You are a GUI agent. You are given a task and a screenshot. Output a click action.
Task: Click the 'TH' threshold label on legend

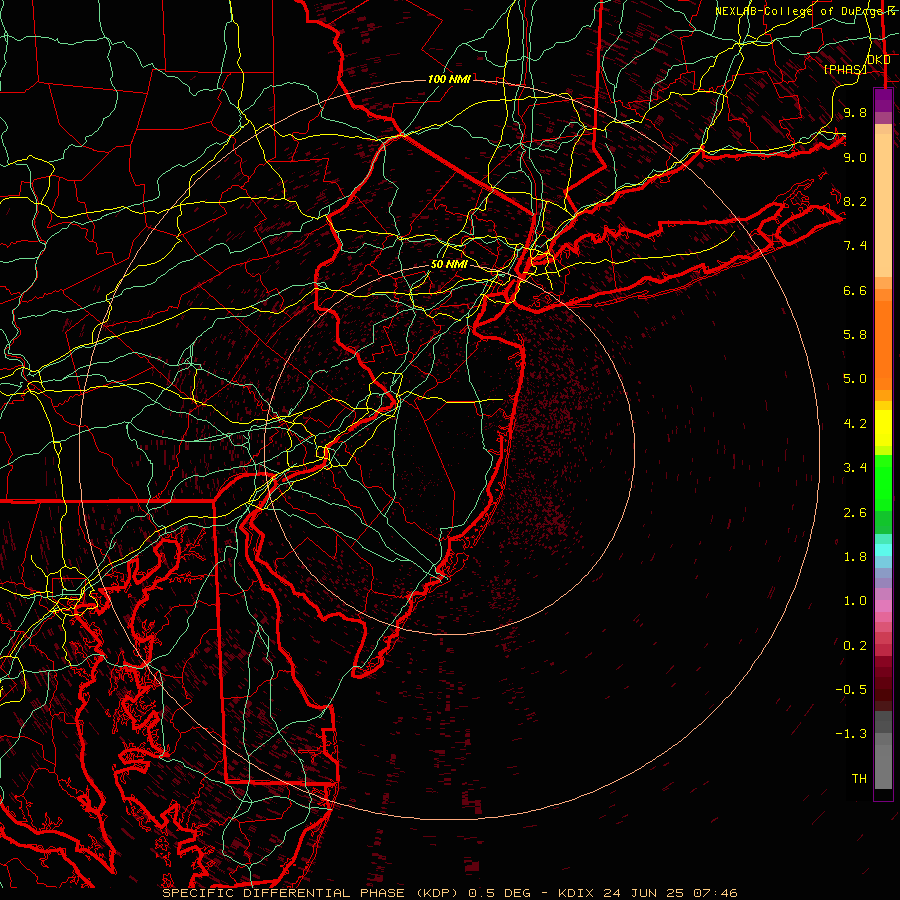point(859,779)
